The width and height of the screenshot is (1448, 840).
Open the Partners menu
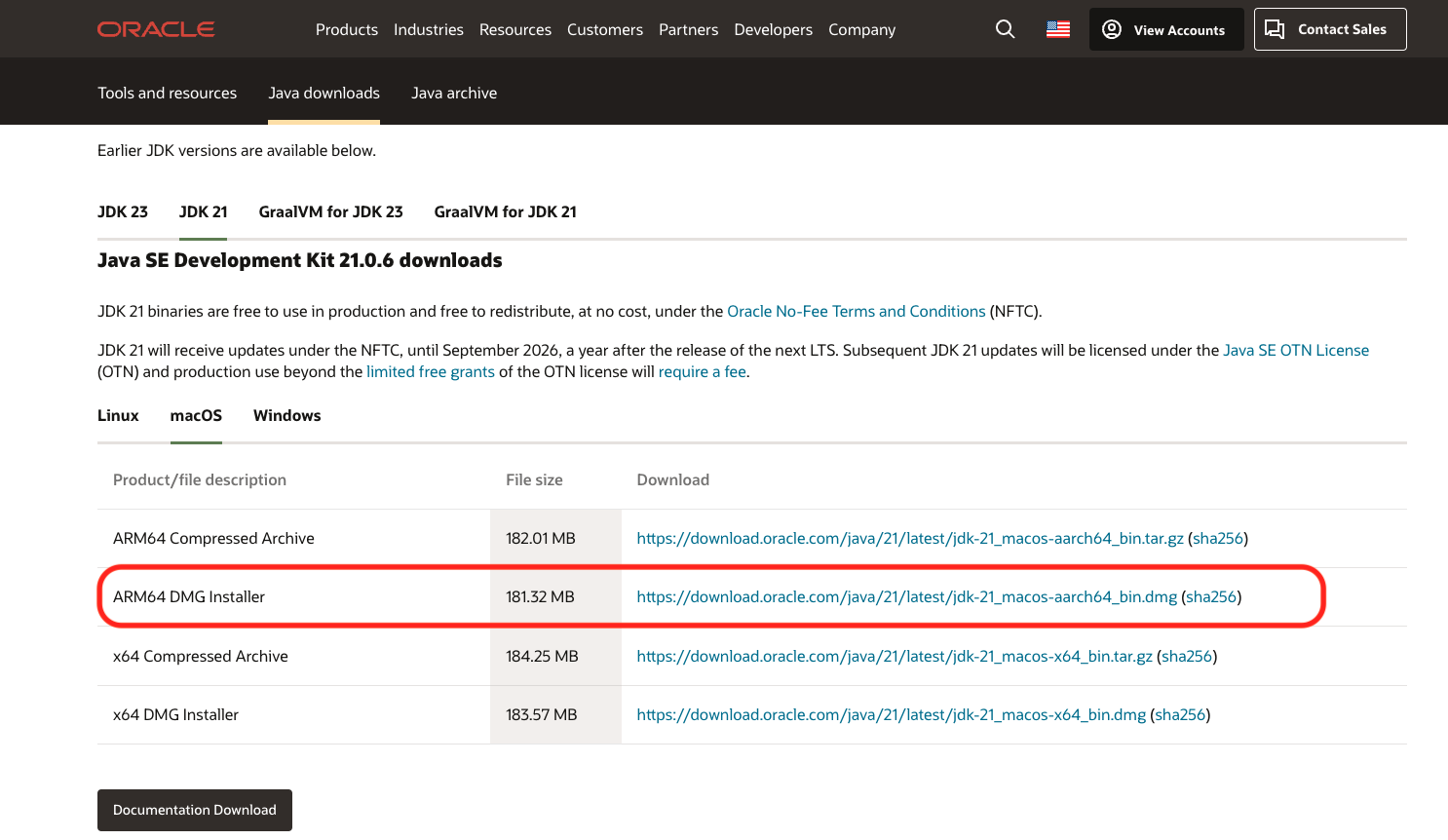point(688,29)
